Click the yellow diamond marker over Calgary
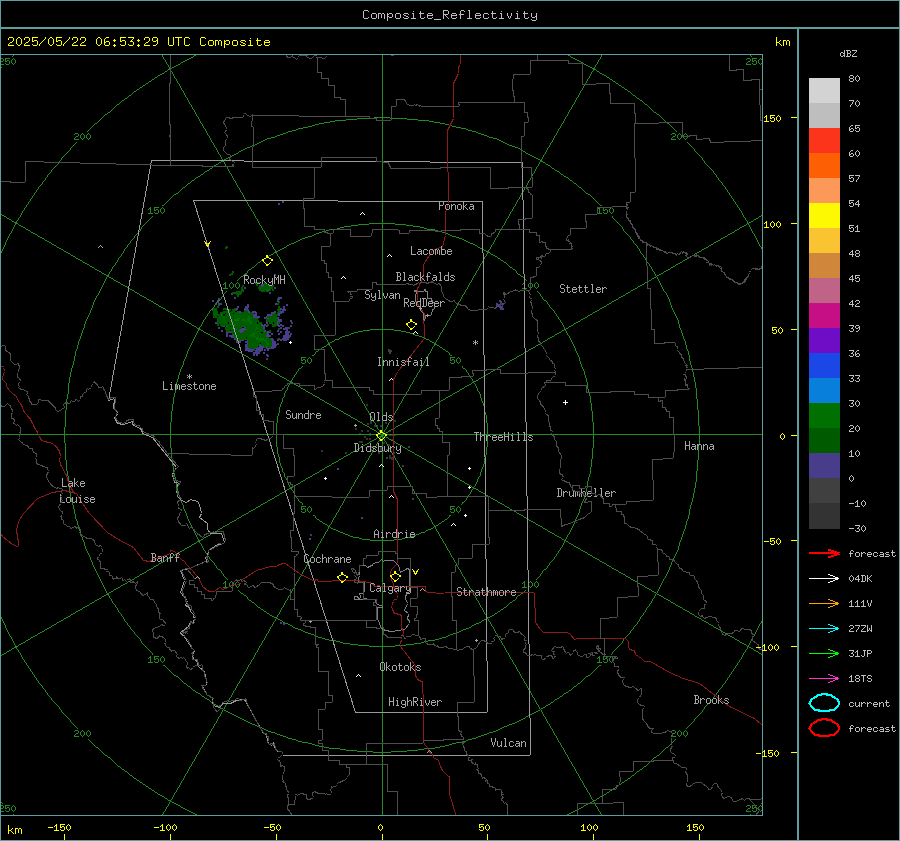The width and height of the screenshot is (900, 841). point(395,576)
